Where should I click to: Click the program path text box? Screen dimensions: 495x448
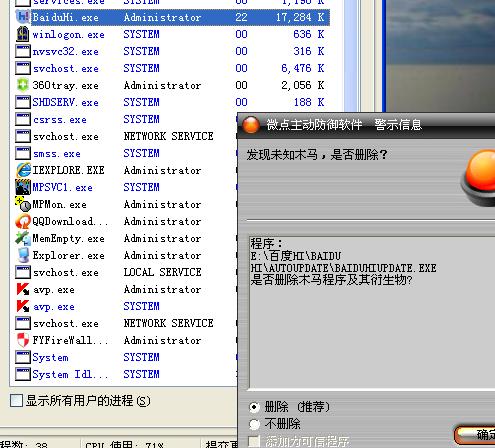[372, 312]
